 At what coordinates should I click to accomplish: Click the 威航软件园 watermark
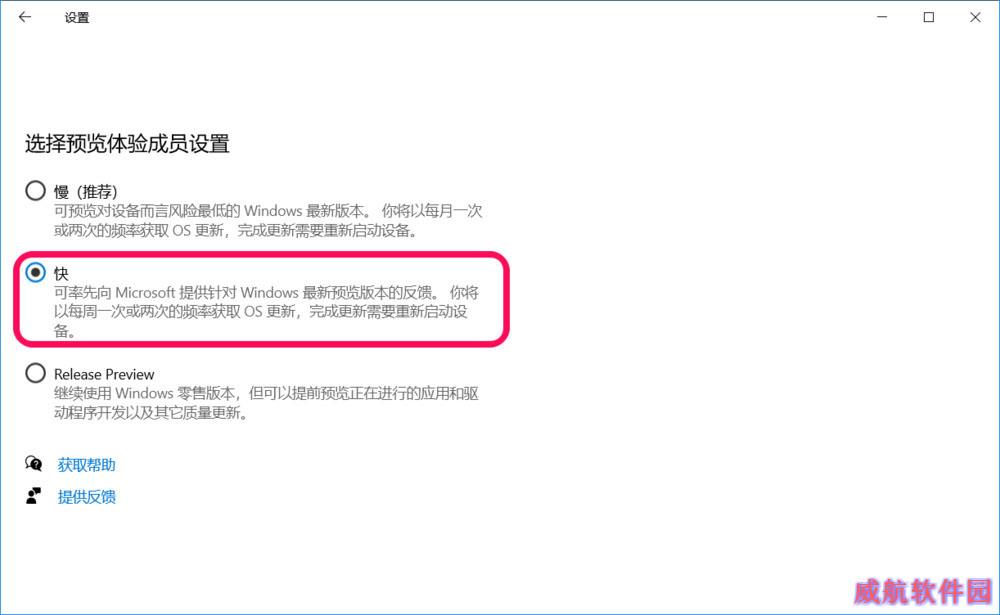click(x=922, y=592)
